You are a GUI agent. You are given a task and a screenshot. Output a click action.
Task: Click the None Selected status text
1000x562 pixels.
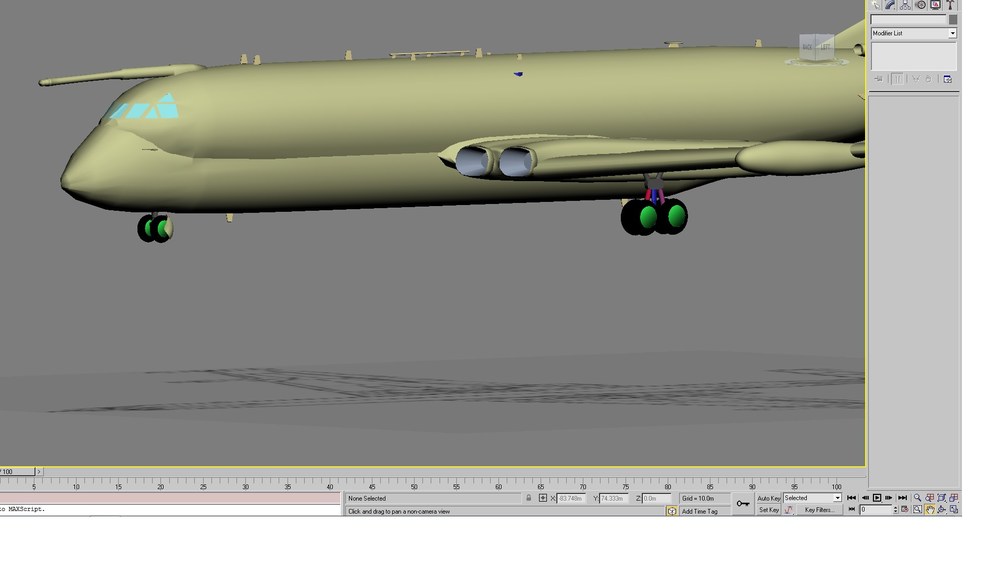point(367,498)
